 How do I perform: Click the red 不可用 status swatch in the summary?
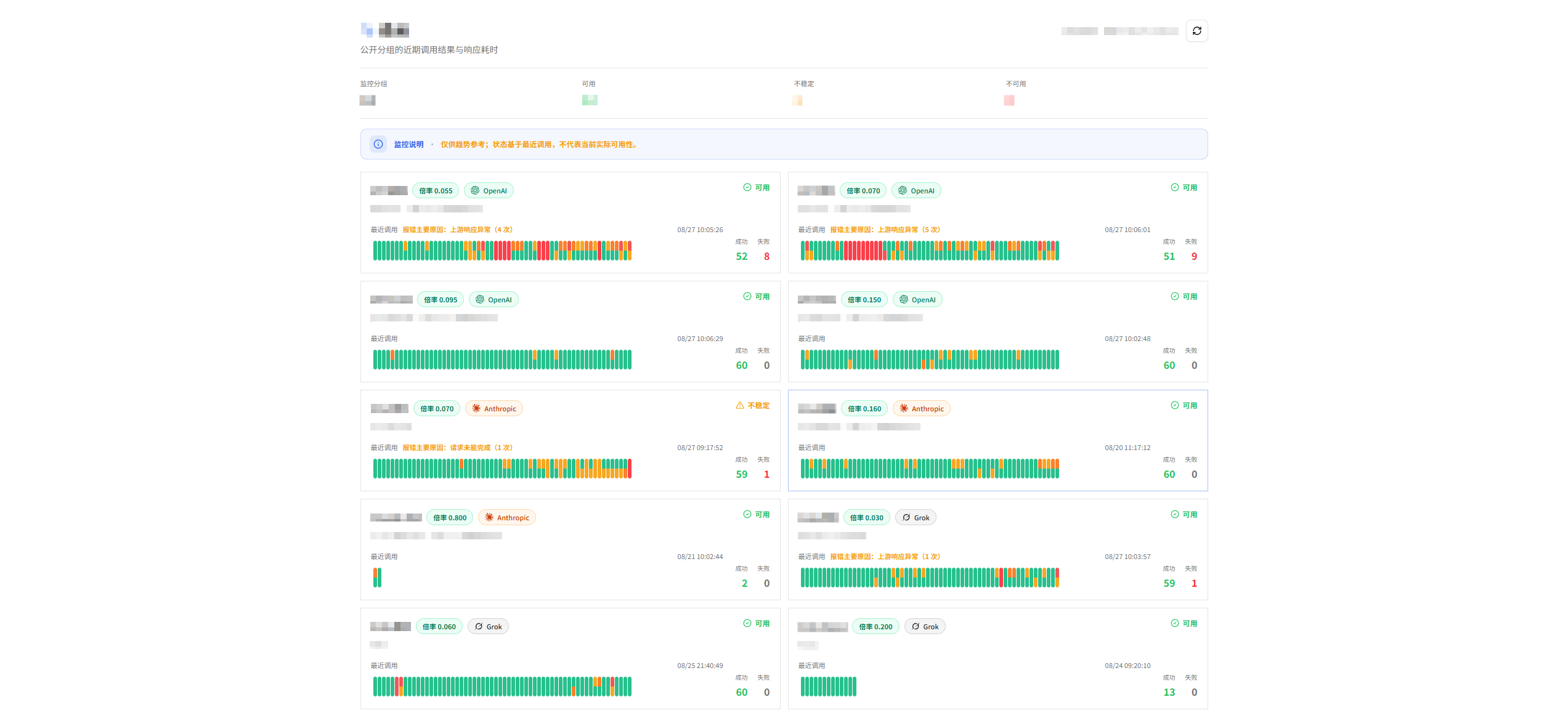pos(1009,100)
